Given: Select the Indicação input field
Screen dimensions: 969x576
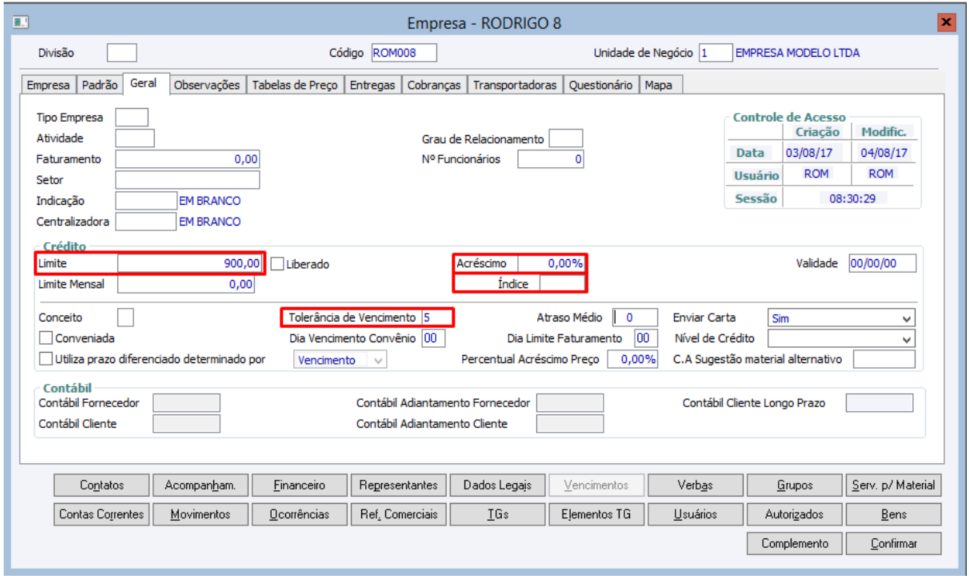Looking at the screenshot, I should click(x=146, y=201).
